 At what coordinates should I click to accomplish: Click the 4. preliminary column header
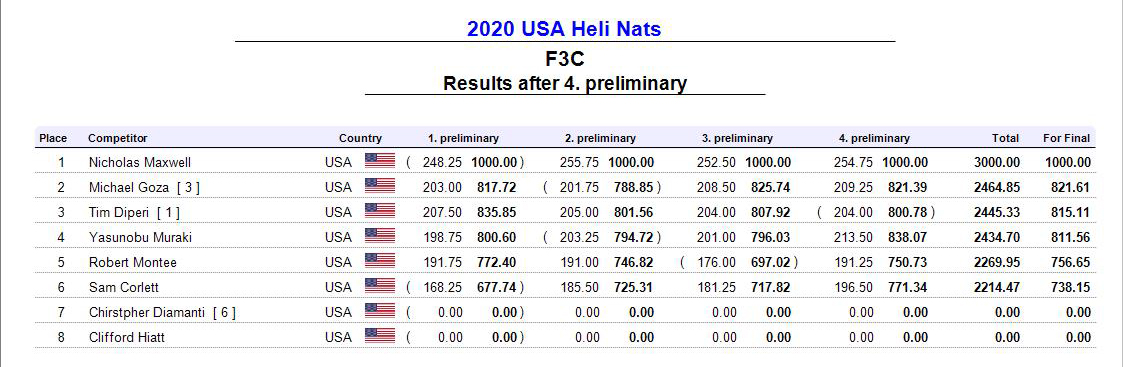[x=874, y=138]
